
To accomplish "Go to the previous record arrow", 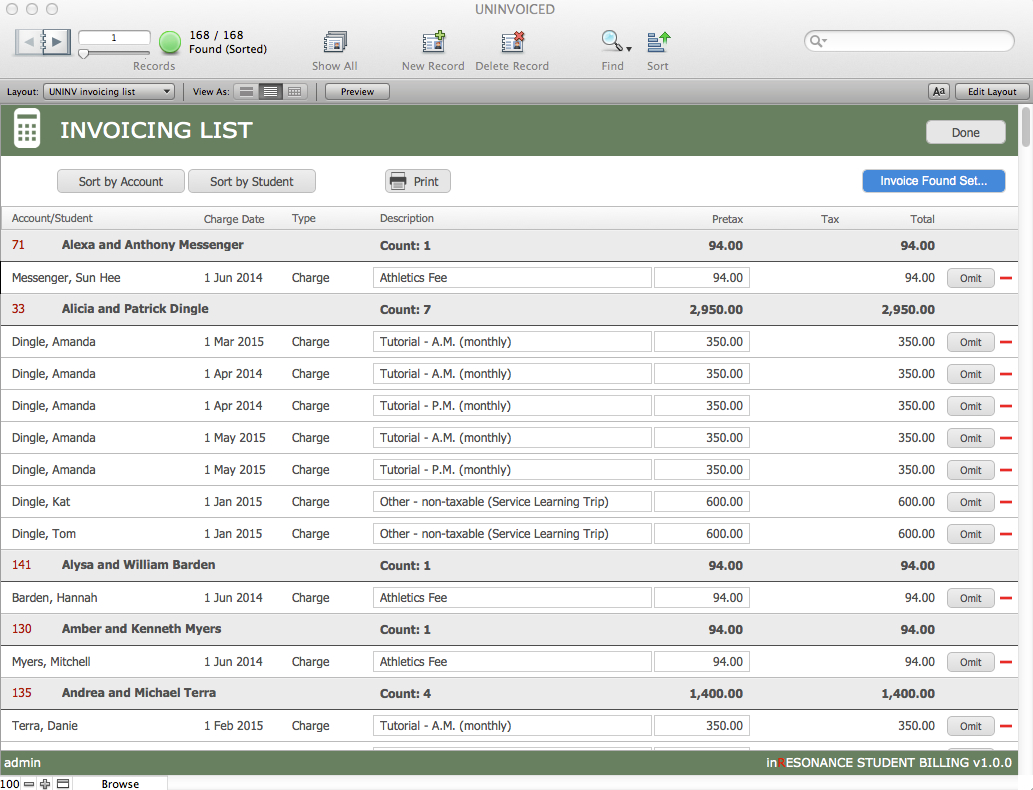I will point(28,42).
